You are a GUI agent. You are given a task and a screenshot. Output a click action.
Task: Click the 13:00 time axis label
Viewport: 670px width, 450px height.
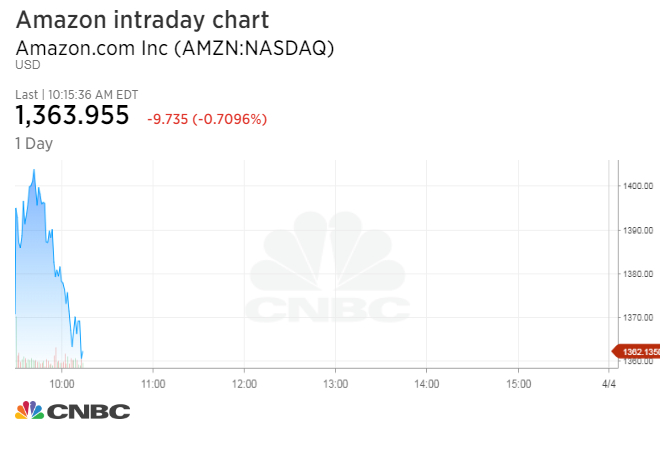click(335, 383)
